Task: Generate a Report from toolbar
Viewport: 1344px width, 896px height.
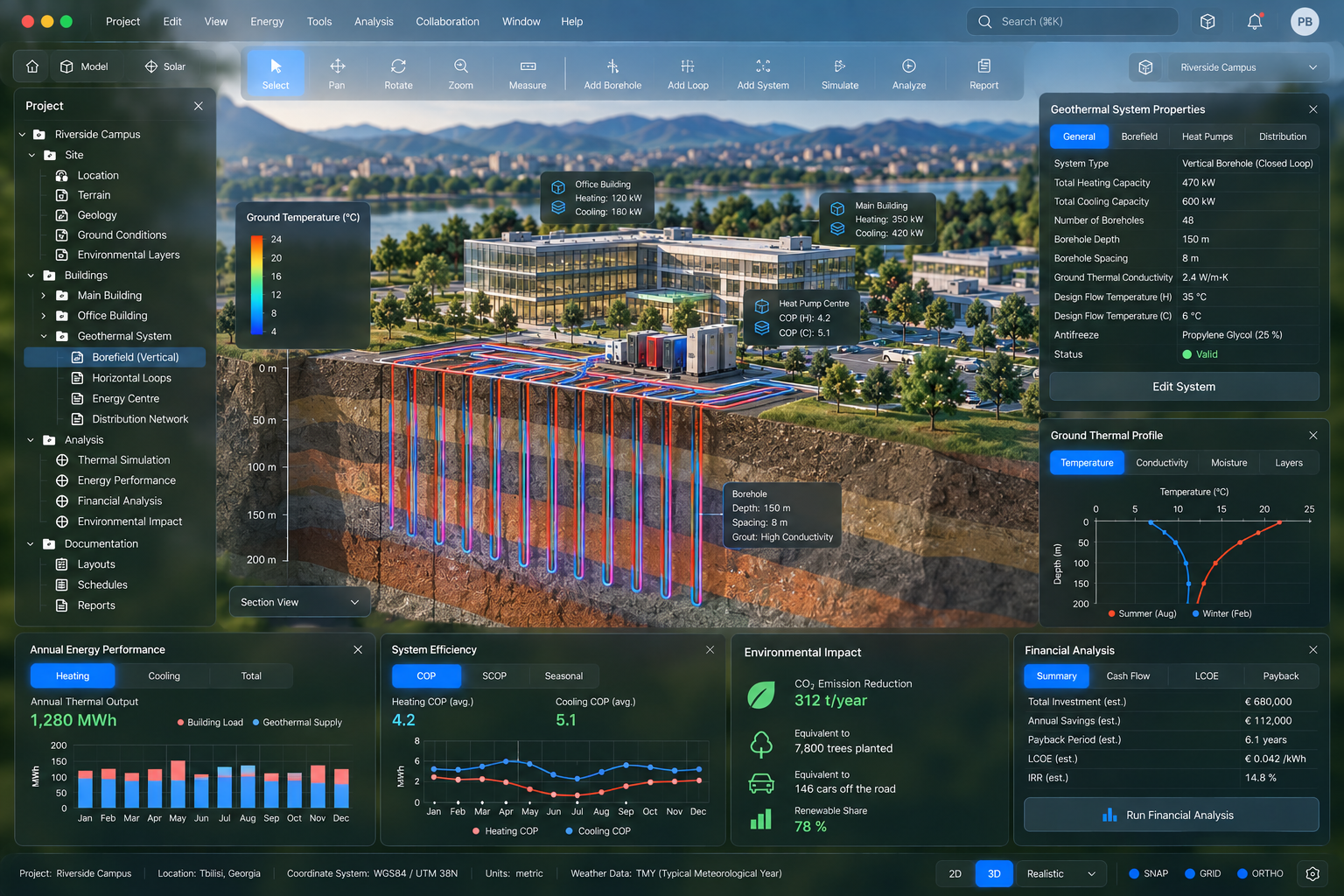Action: click(984, 73)
